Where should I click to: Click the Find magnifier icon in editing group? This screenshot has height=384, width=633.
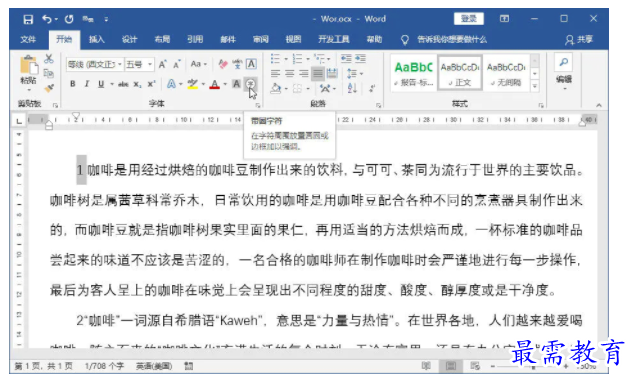564,62
